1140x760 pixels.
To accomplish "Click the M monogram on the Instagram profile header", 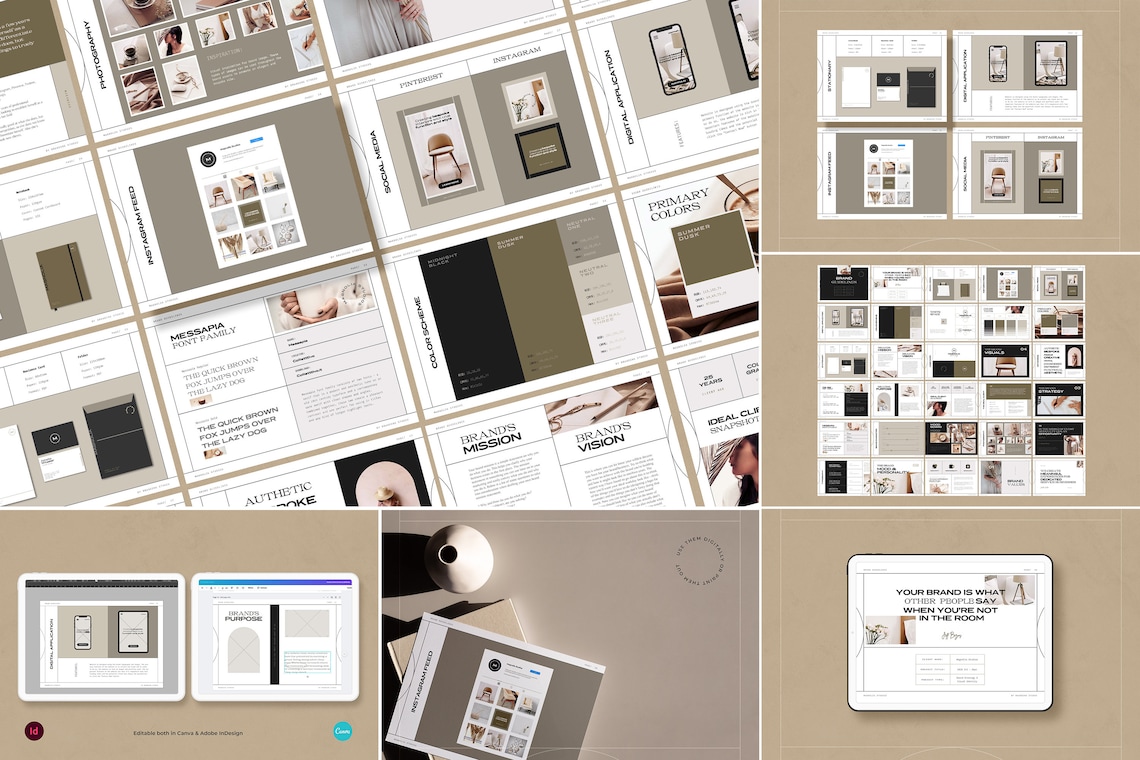I will pyautogui.click(x=207, y=159).
